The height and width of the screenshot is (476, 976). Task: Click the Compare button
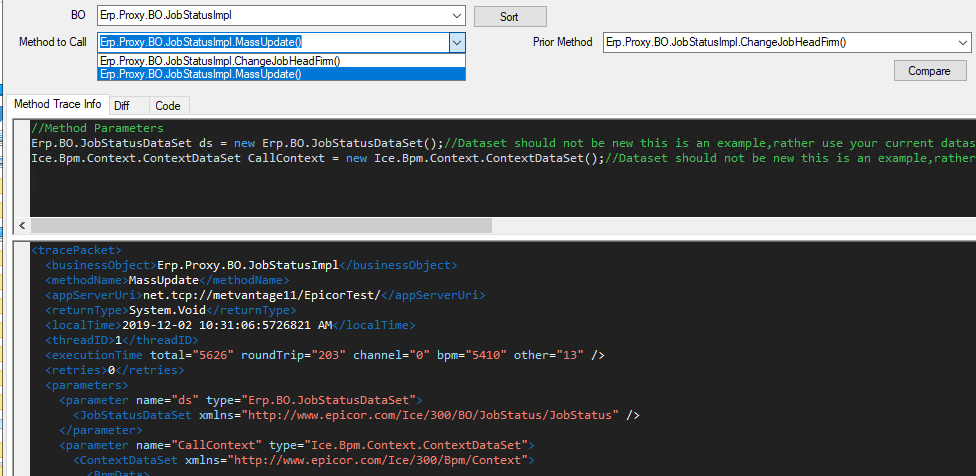coord(930,70)
